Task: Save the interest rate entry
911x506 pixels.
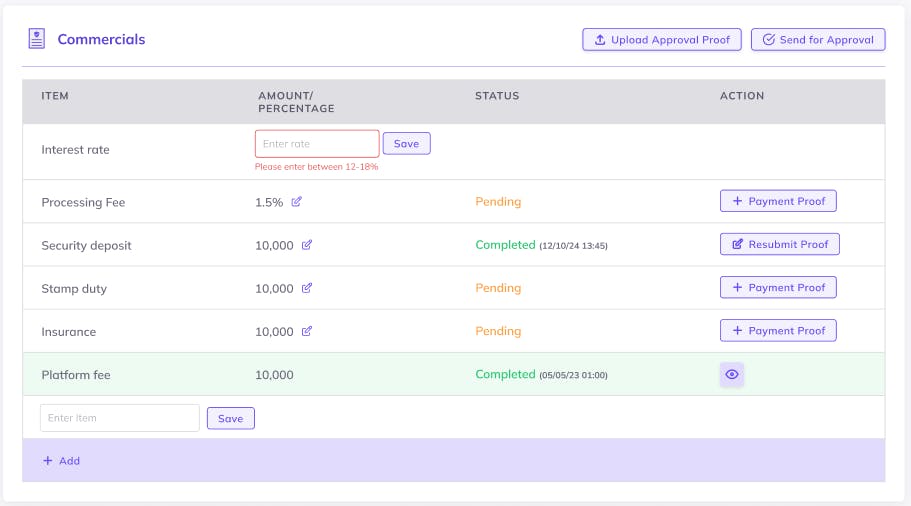Action: click(406, 144)
